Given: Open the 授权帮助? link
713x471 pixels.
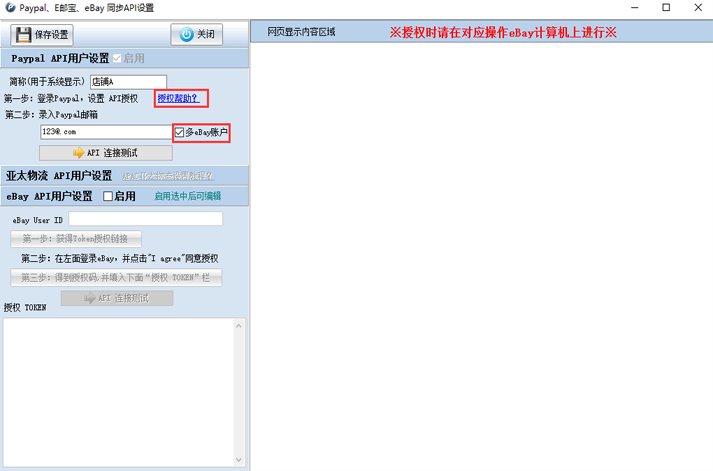Looking at the screenshot, I should 178,98.
